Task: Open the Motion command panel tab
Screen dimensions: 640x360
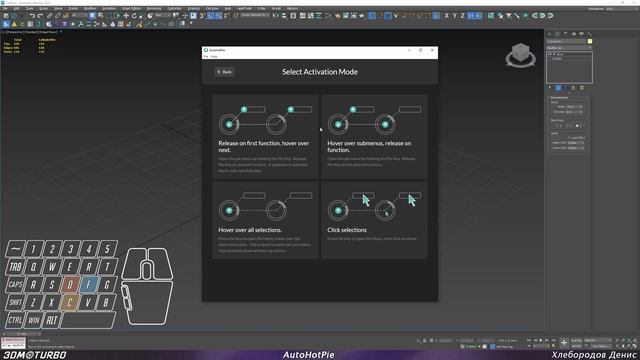Action: point(573,34)
